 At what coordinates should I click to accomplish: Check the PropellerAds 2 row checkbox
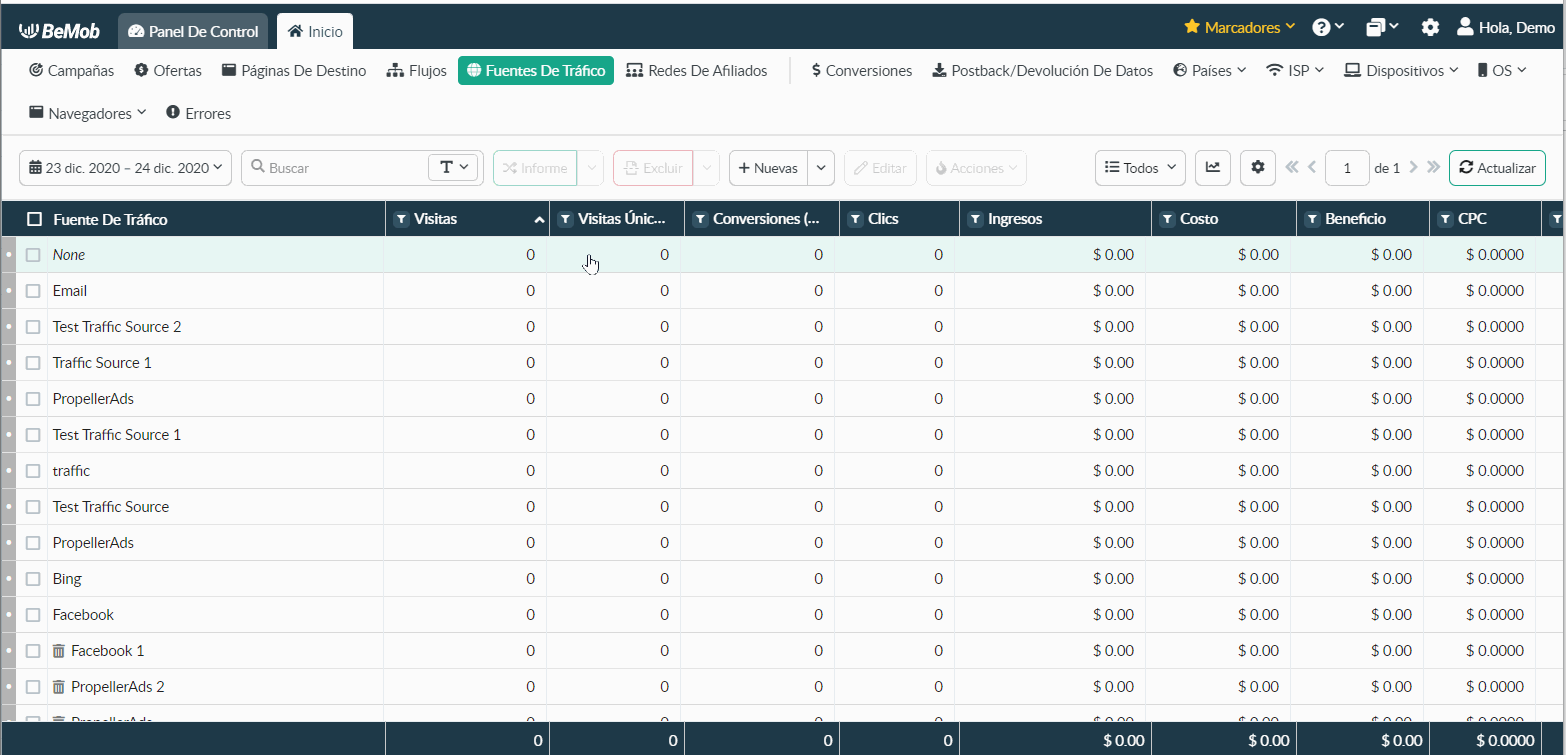(33, 687)
